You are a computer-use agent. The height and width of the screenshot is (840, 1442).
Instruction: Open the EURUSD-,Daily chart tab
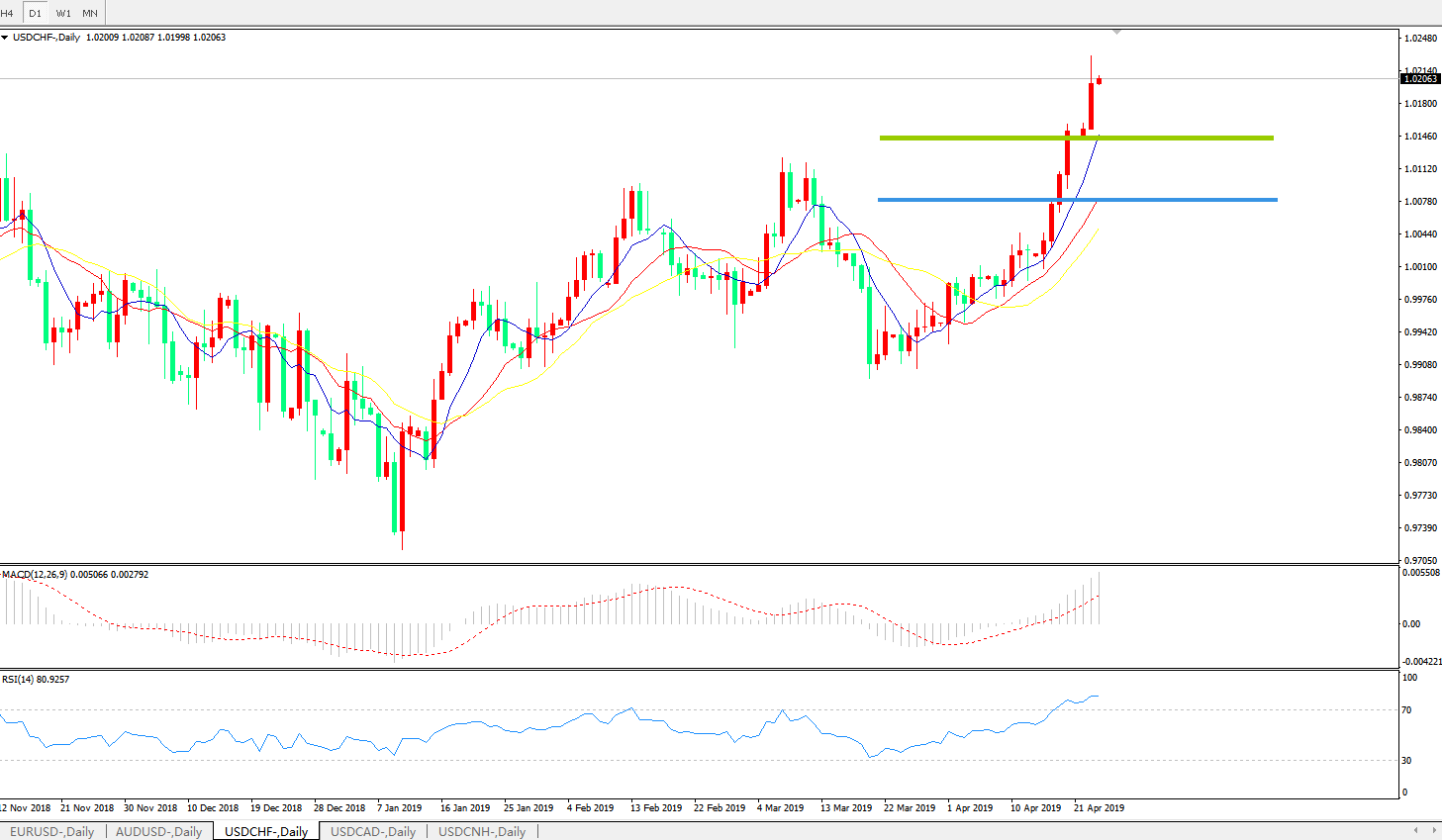point(52,831)
